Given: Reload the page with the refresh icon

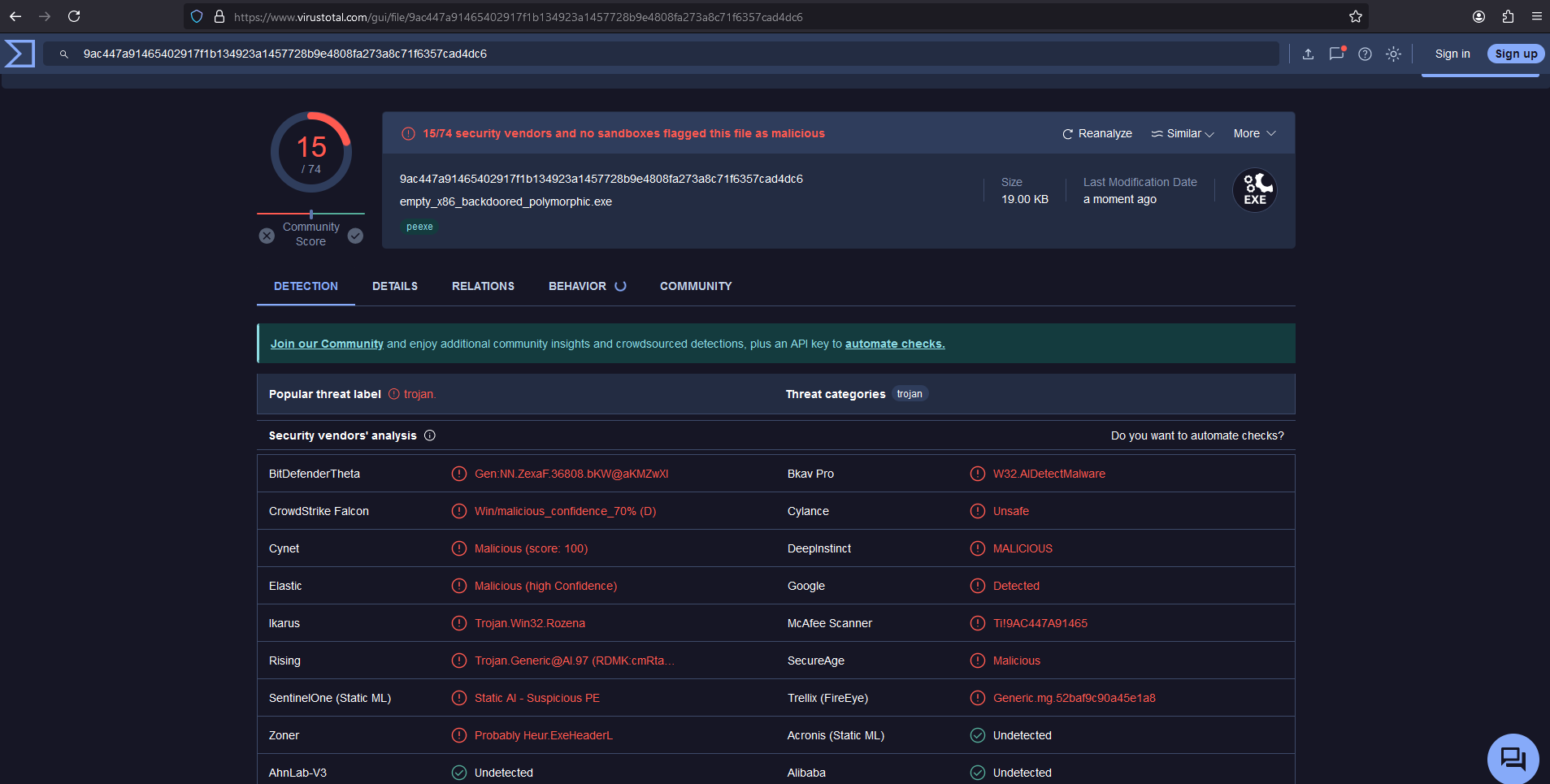Looking at the screenshot, I should pos(74,16).
